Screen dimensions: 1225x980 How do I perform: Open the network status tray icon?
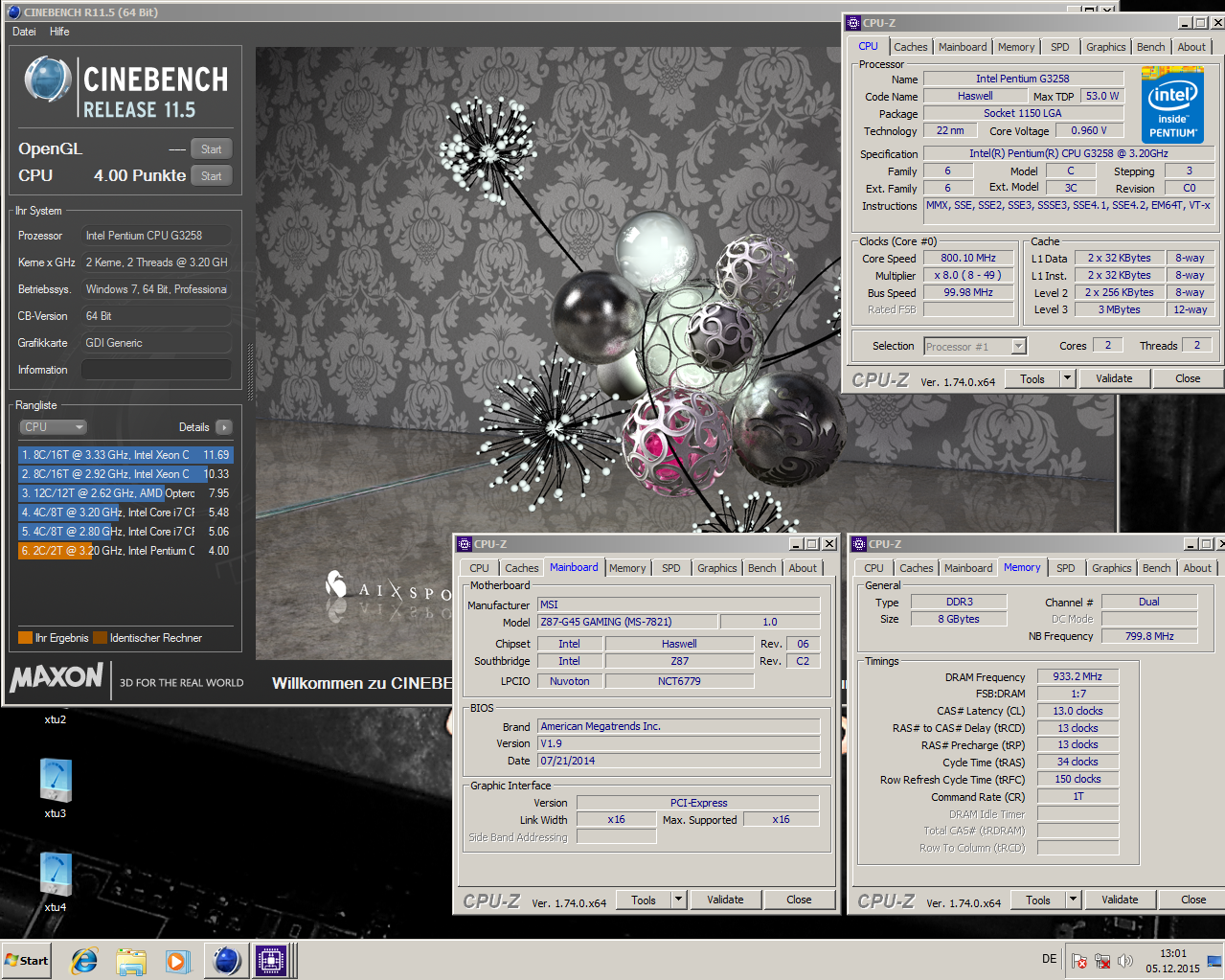pyautogui.click(x=1102, y=961)
